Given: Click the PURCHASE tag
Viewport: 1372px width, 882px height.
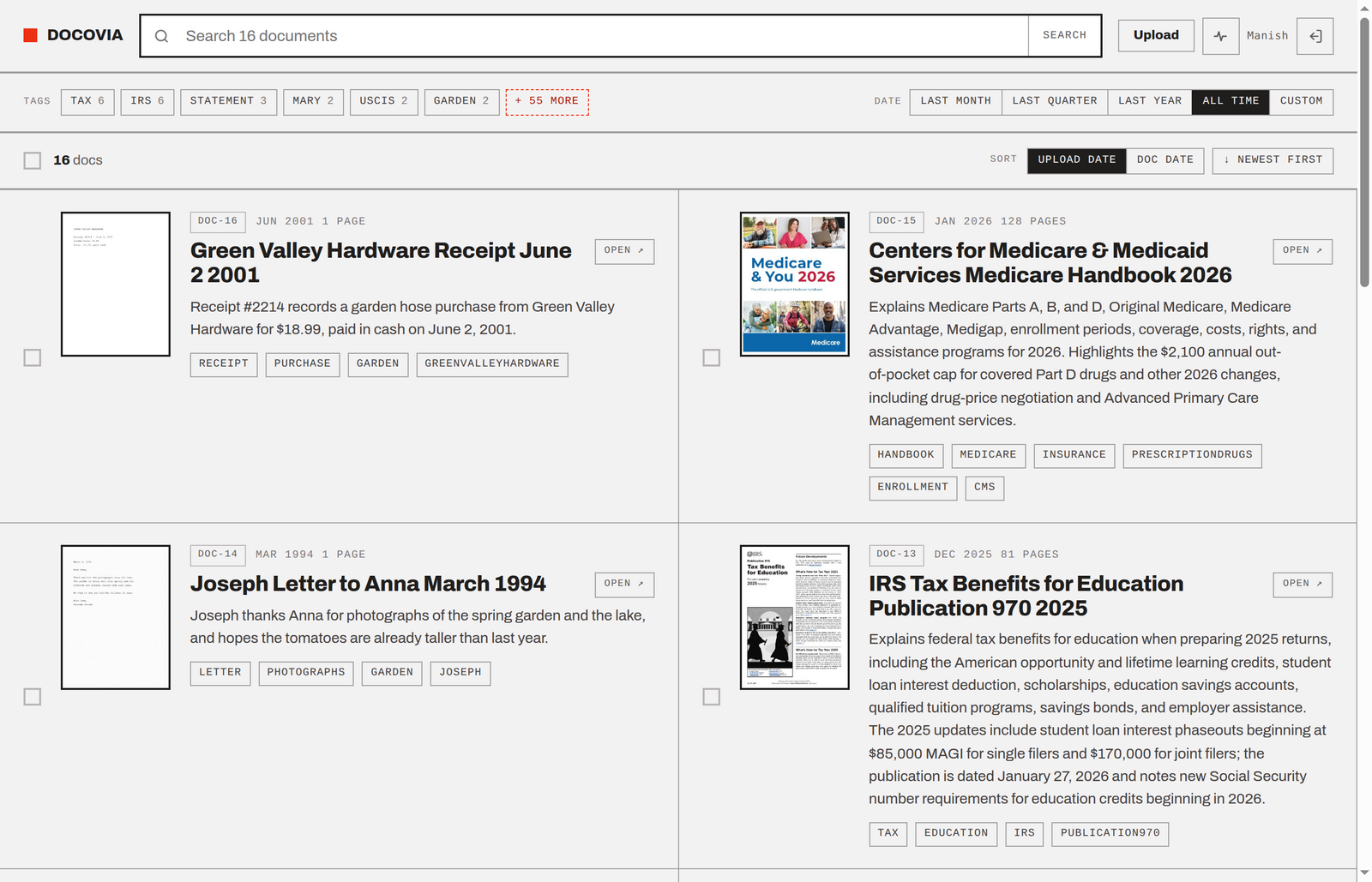Looking at the screenshot, I should click(x=303, y=364).
